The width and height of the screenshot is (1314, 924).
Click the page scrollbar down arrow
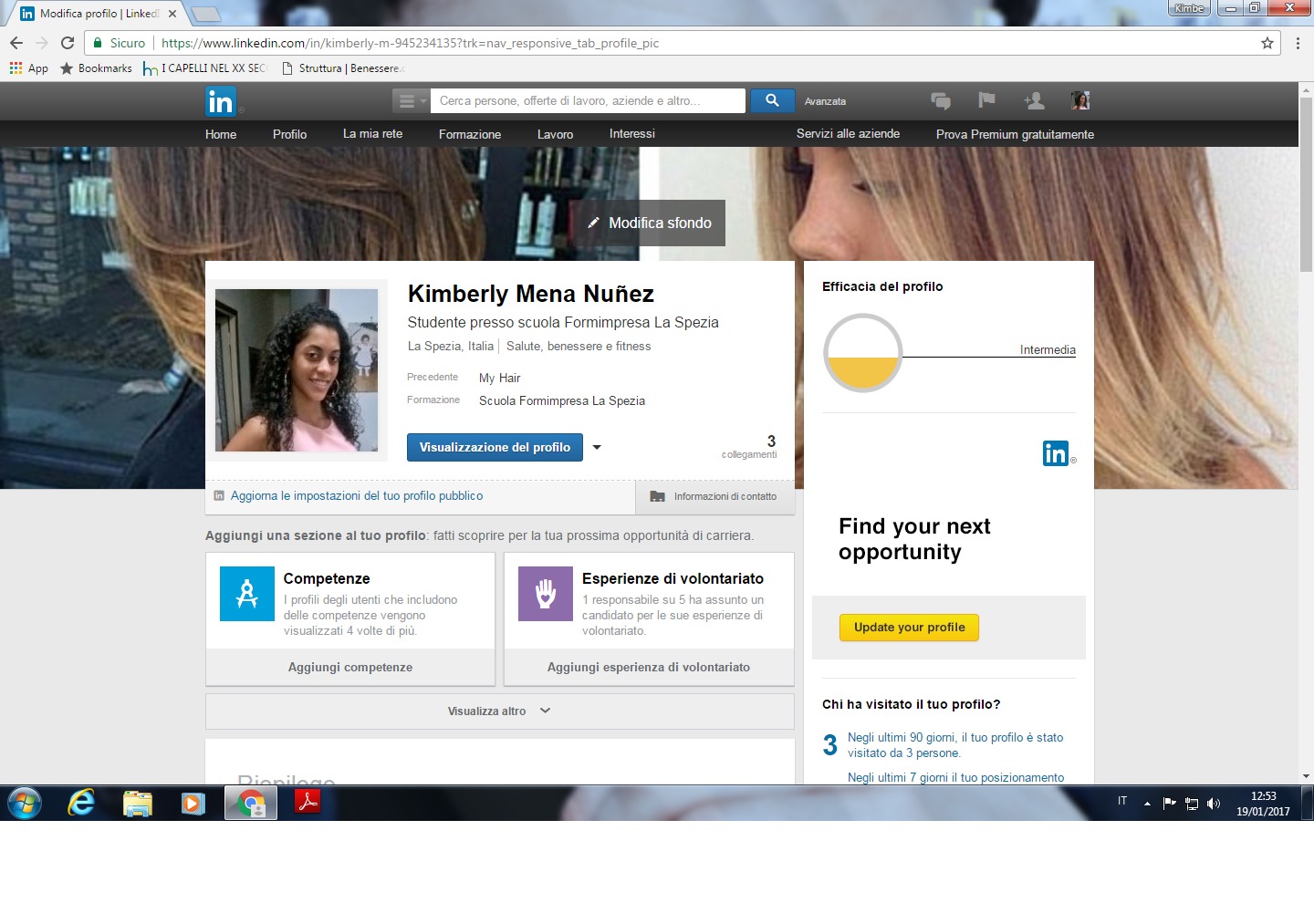click(x=1306, y=776)
